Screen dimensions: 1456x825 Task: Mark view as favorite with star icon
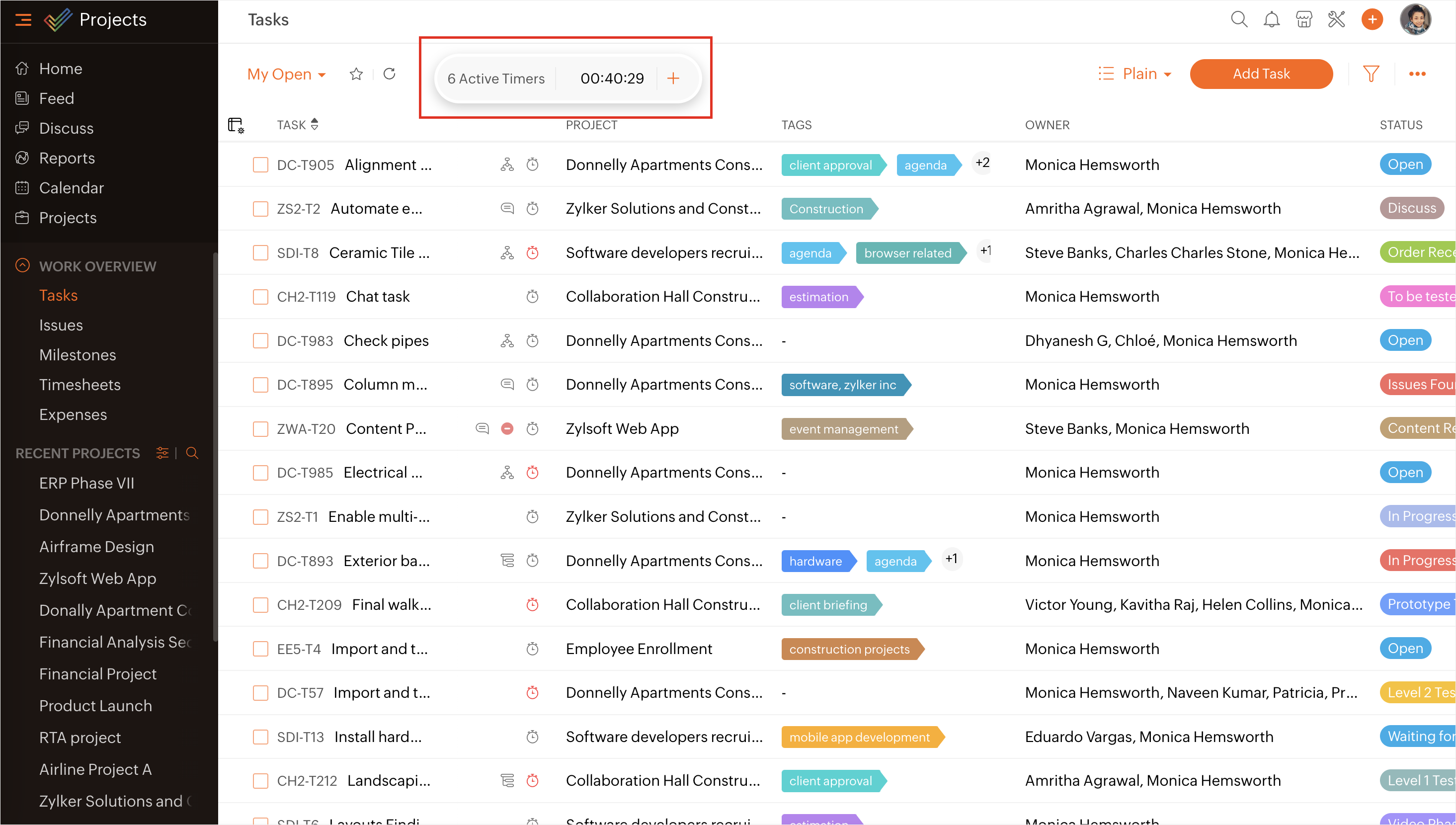(356, 74)
